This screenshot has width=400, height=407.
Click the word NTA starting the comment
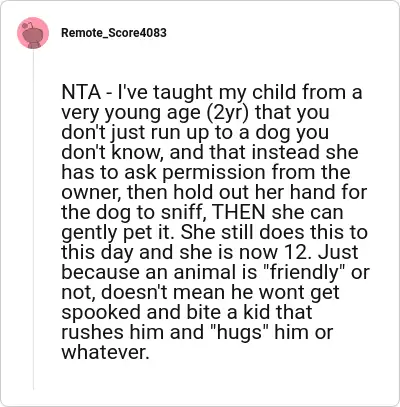tap(81, 92)
